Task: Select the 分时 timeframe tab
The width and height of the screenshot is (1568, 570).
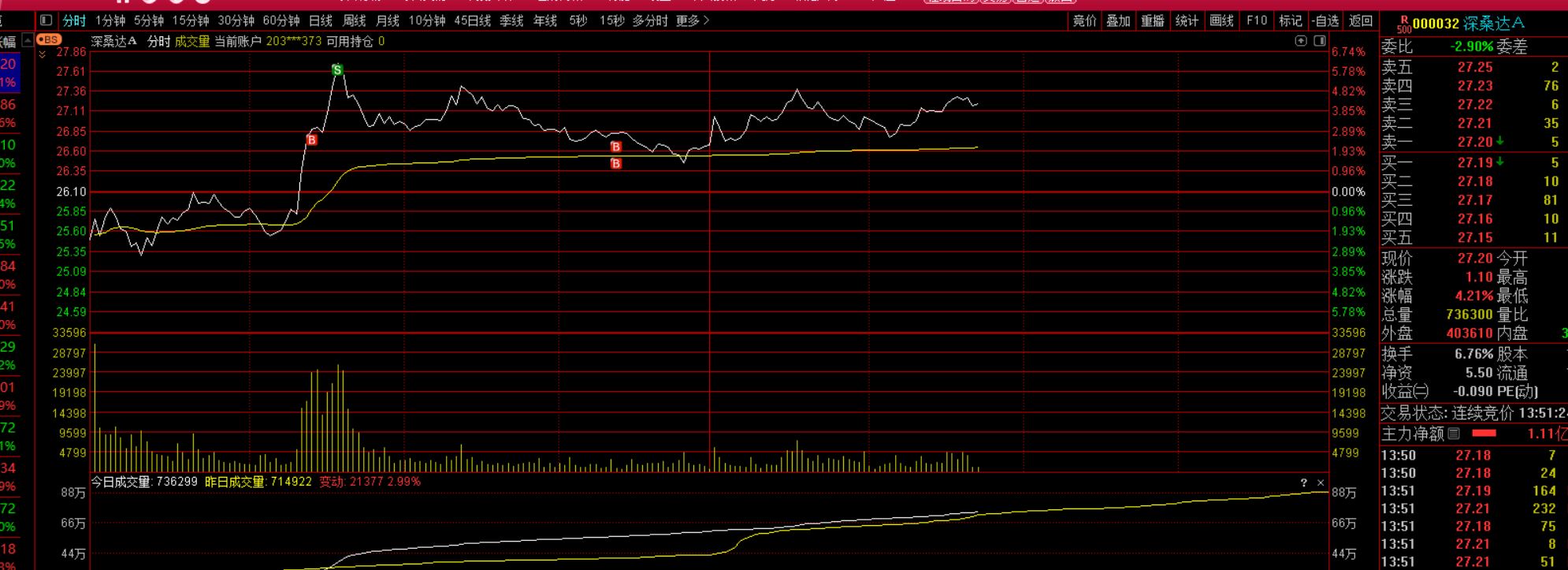Action: [x=74, y=20]
